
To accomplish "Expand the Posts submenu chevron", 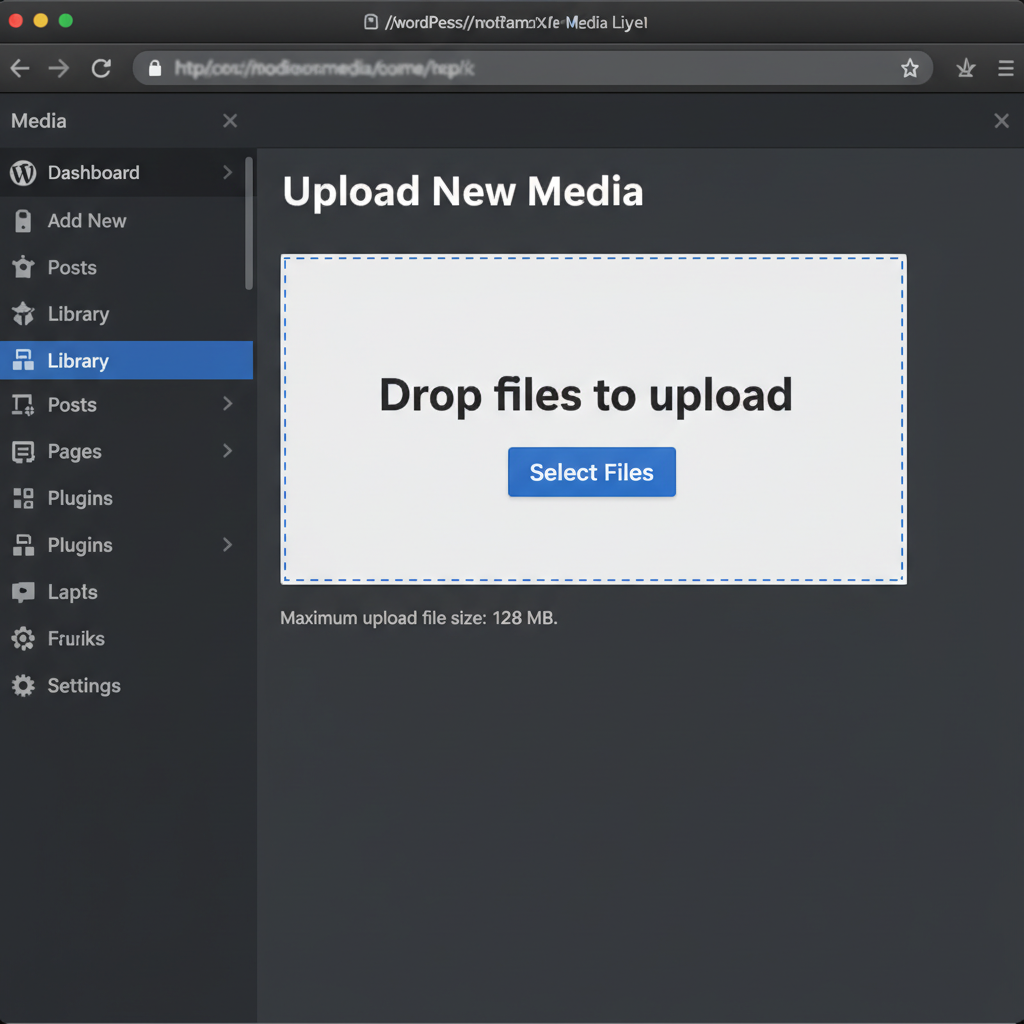I will click(x=228, y=405).
